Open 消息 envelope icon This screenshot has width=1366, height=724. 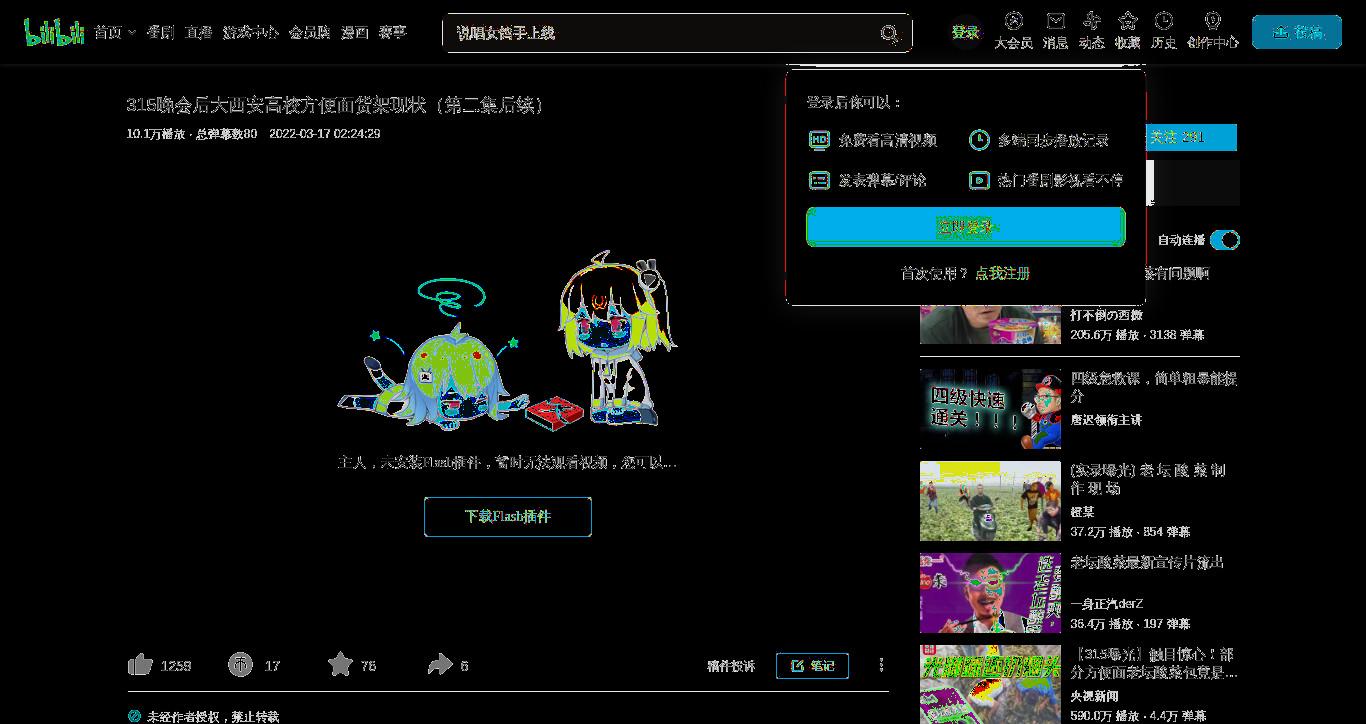(1055, 20)
